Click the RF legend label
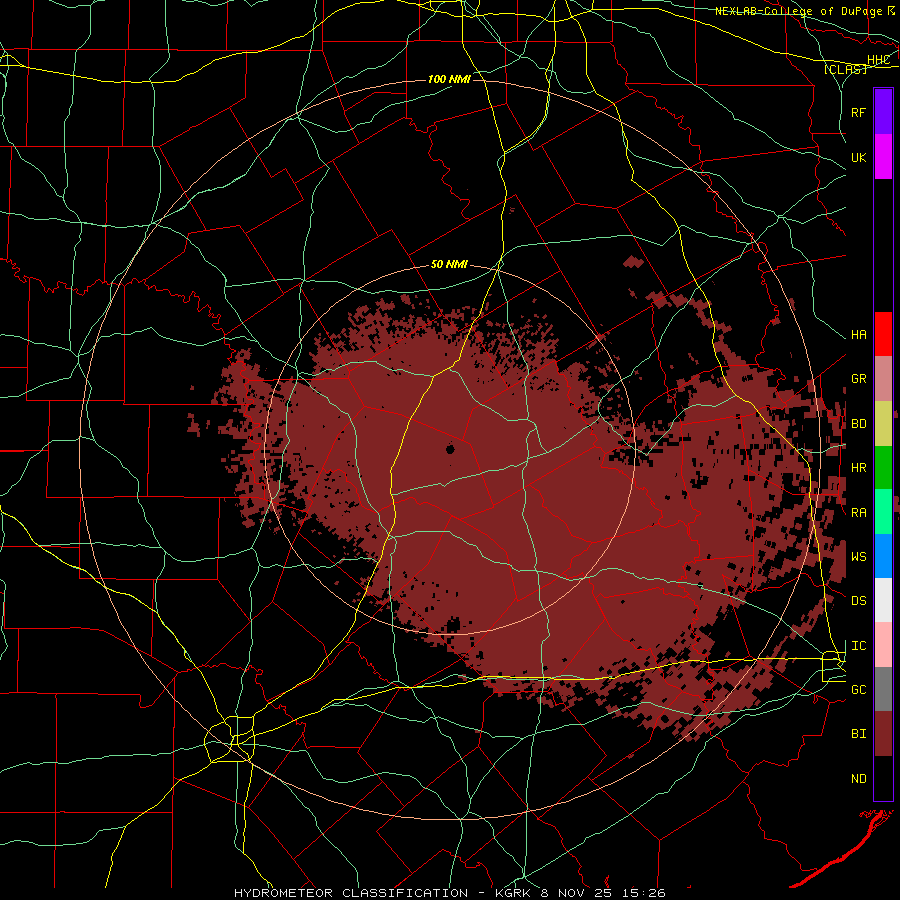This screenshot has width=900, height=900. coord(858,112)
